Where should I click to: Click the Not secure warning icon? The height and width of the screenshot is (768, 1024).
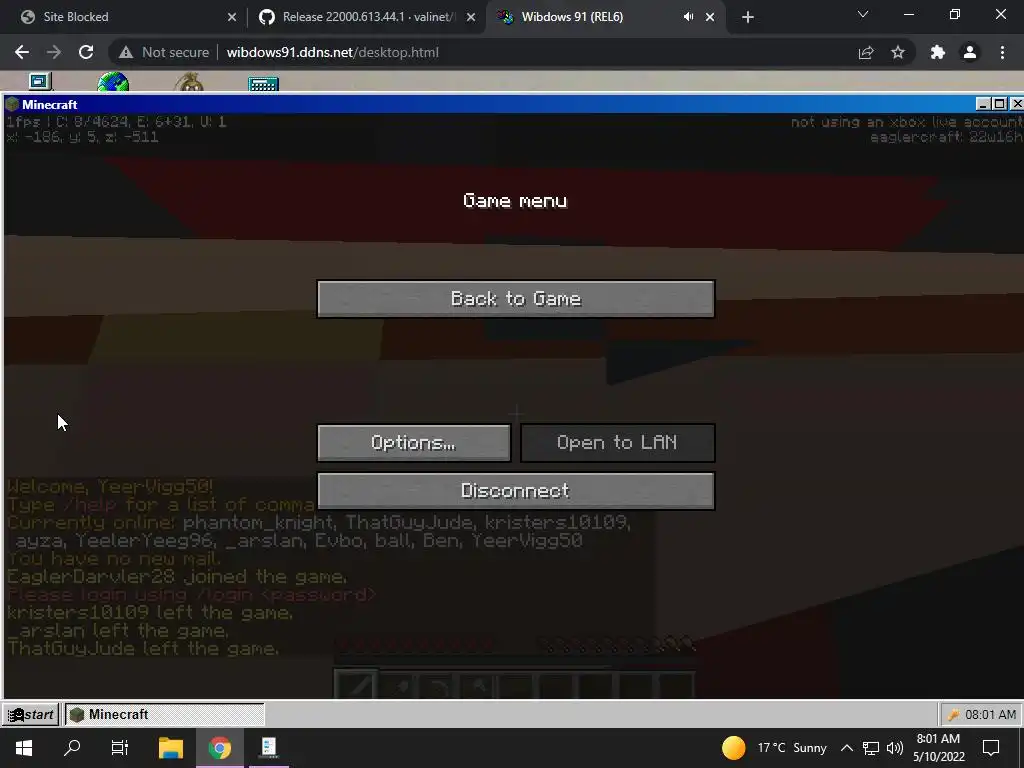(x=126, y=52)
